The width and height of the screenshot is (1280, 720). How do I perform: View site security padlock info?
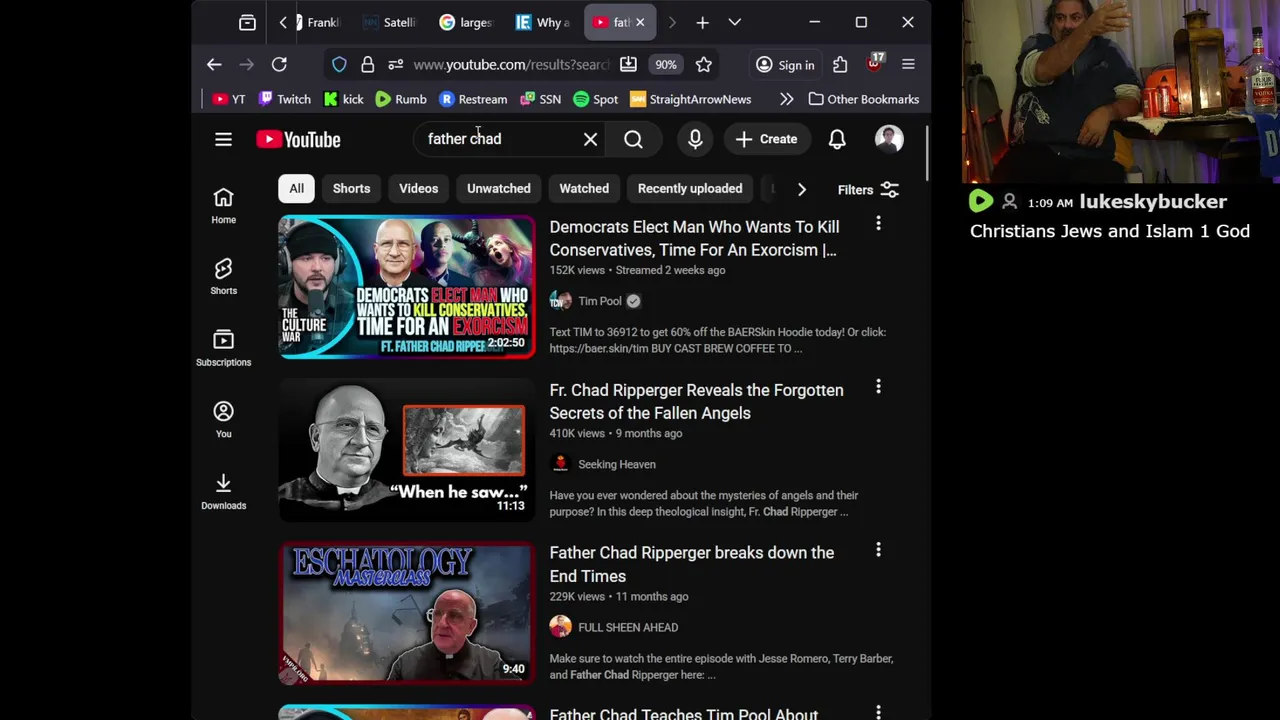coord(367,64)
